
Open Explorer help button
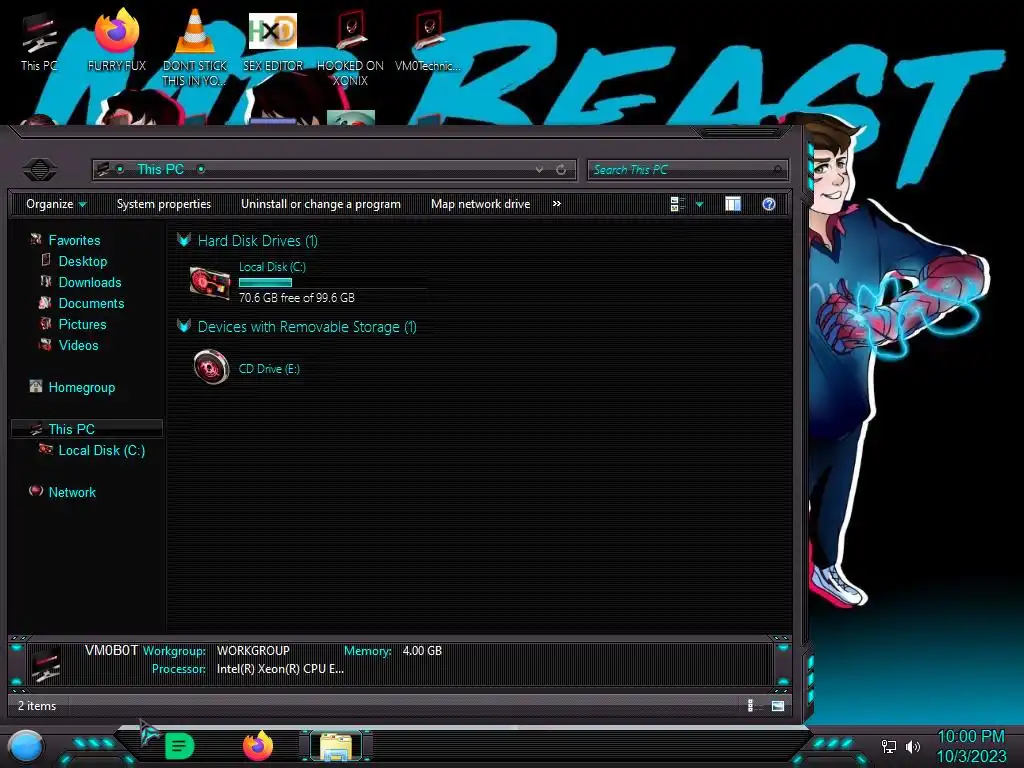(769, 204)
